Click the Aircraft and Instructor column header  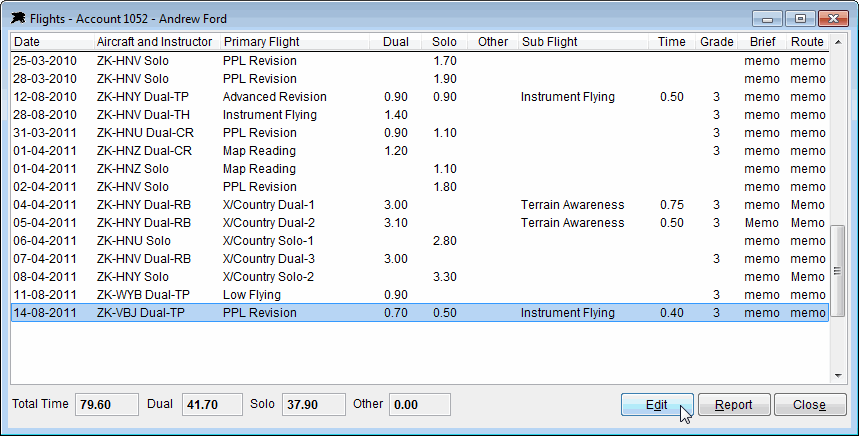(x=157, y=42)
